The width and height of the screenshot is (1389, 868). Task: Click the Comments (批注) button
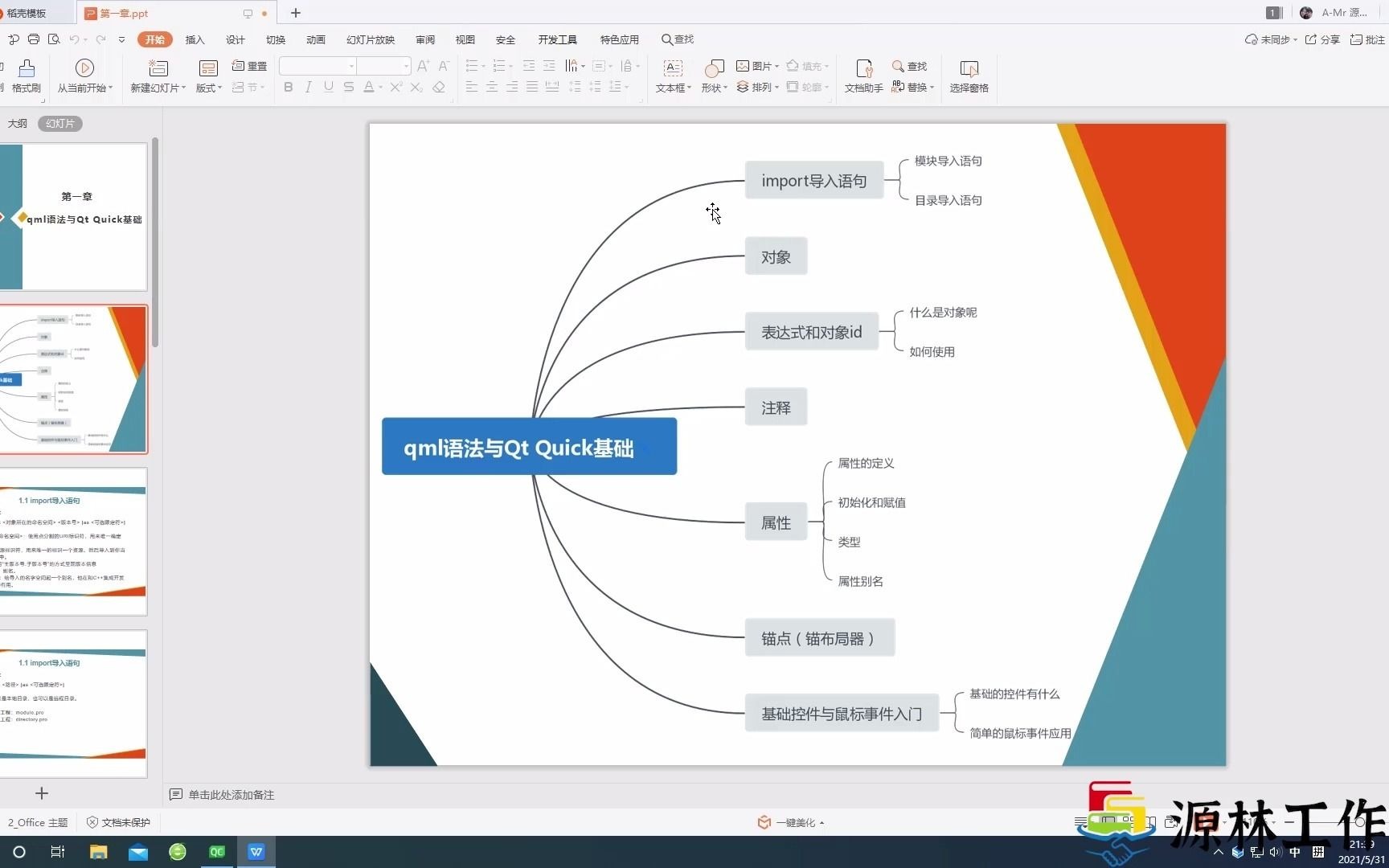(x=1367, y=39)
